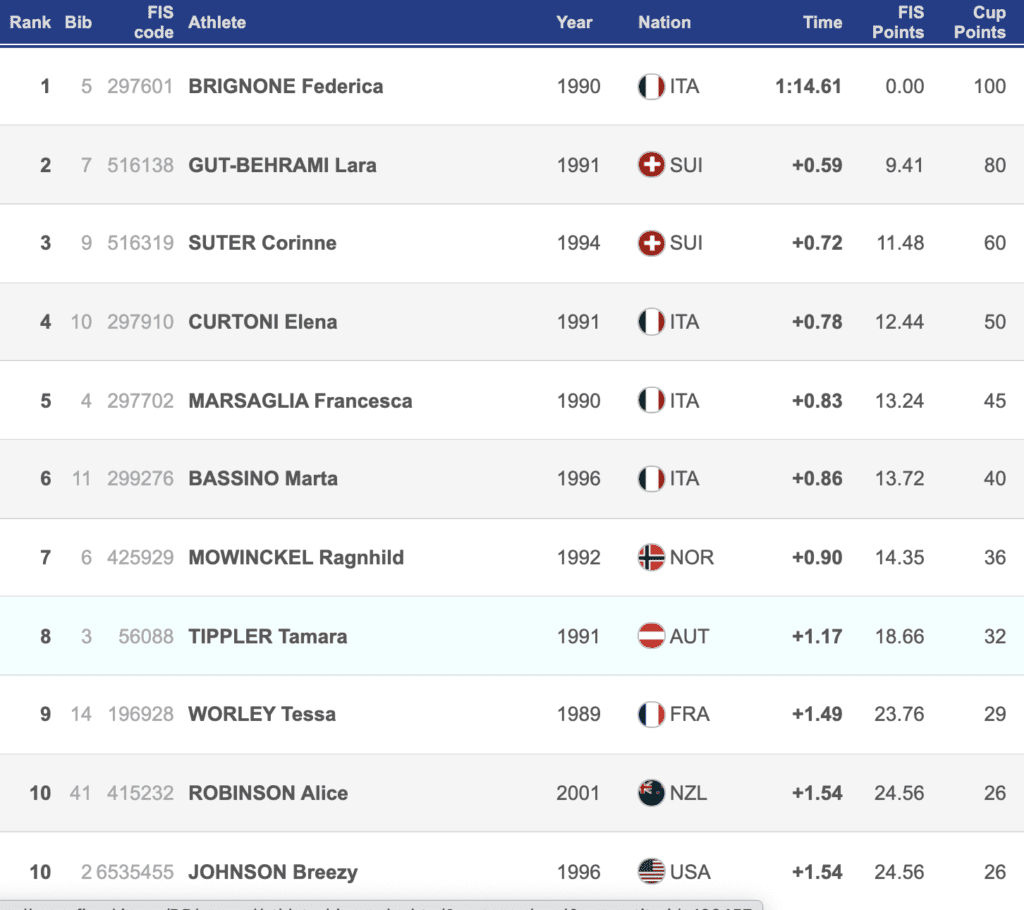Image resolution: width=1024 pixels, height=910 pixels.
Task: Open BASSINO Marta athlete entry
Action: pos(263,479)
